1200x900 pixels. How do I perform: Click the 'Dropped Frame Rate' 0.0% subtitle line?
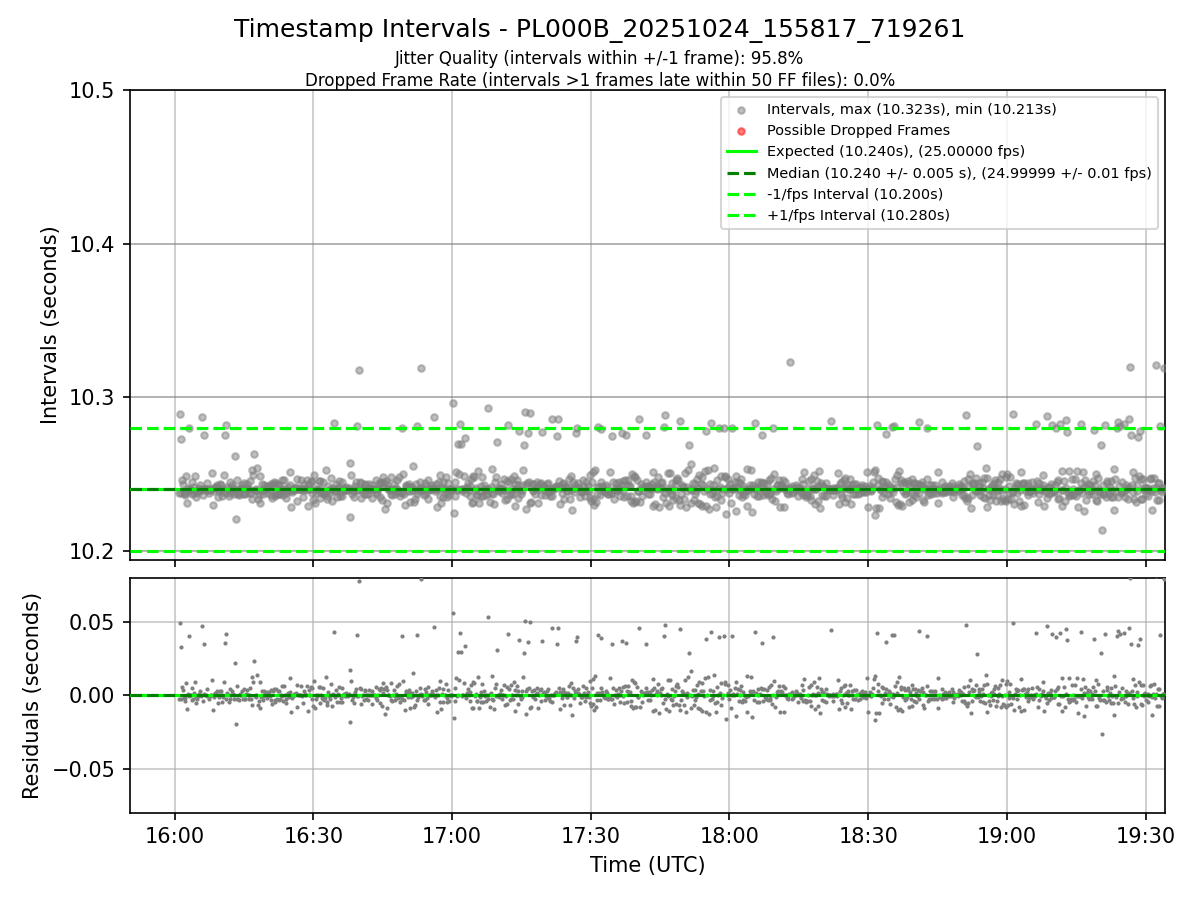tap(599, 80)
